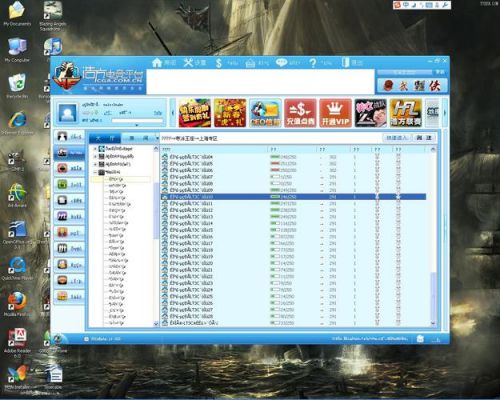Click the search field at top right of window
This screenshot has height=400, width=500.
coord(404,72)
